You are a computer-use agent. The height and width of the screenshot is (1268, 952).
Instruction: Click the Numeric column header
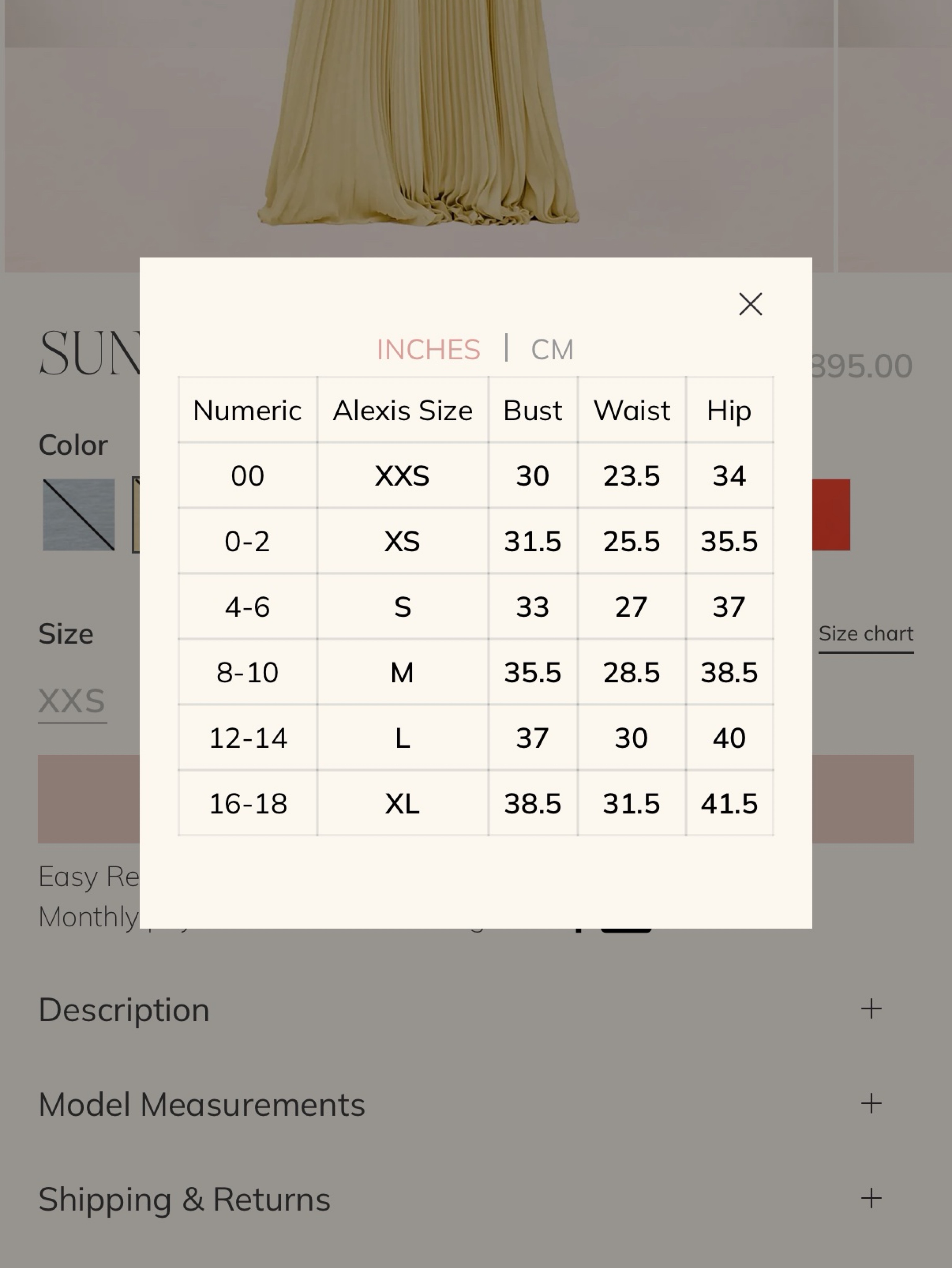point(247,410)
